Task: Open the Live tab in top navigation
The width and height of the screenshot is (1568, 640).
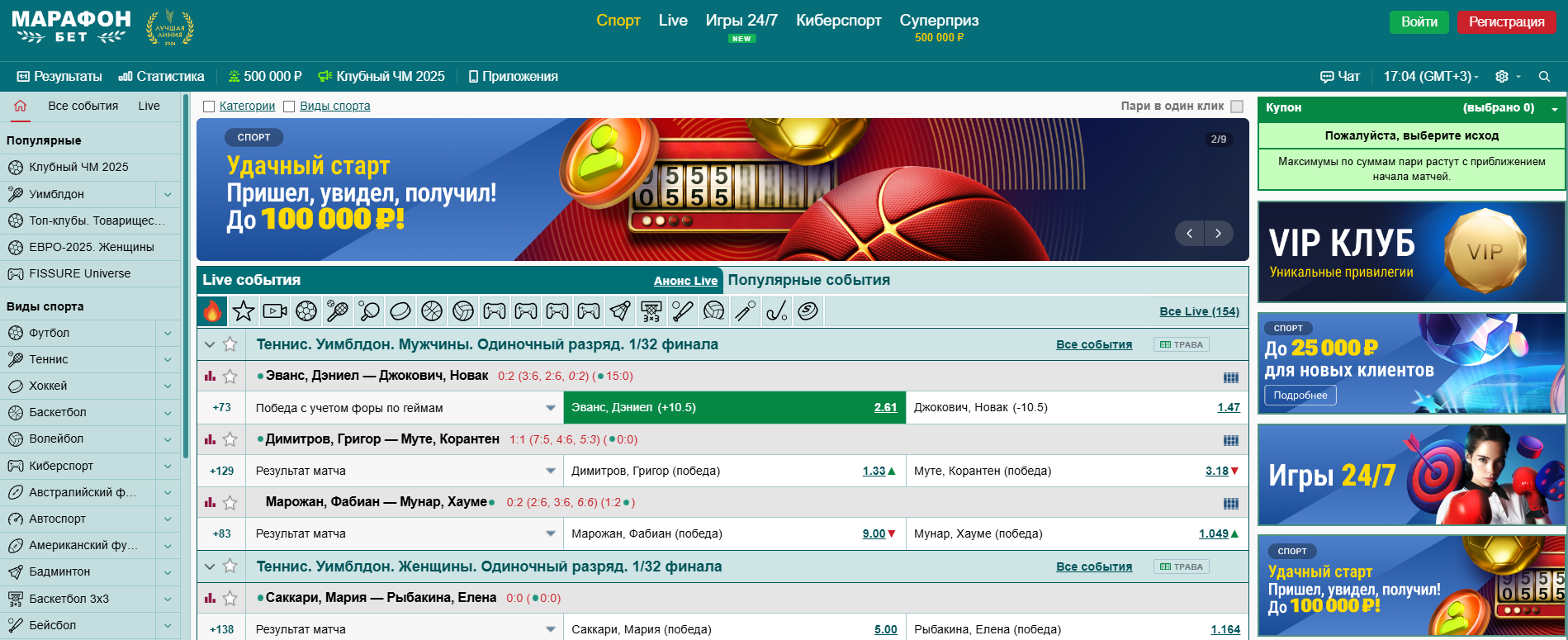Action: coord(673,21)
